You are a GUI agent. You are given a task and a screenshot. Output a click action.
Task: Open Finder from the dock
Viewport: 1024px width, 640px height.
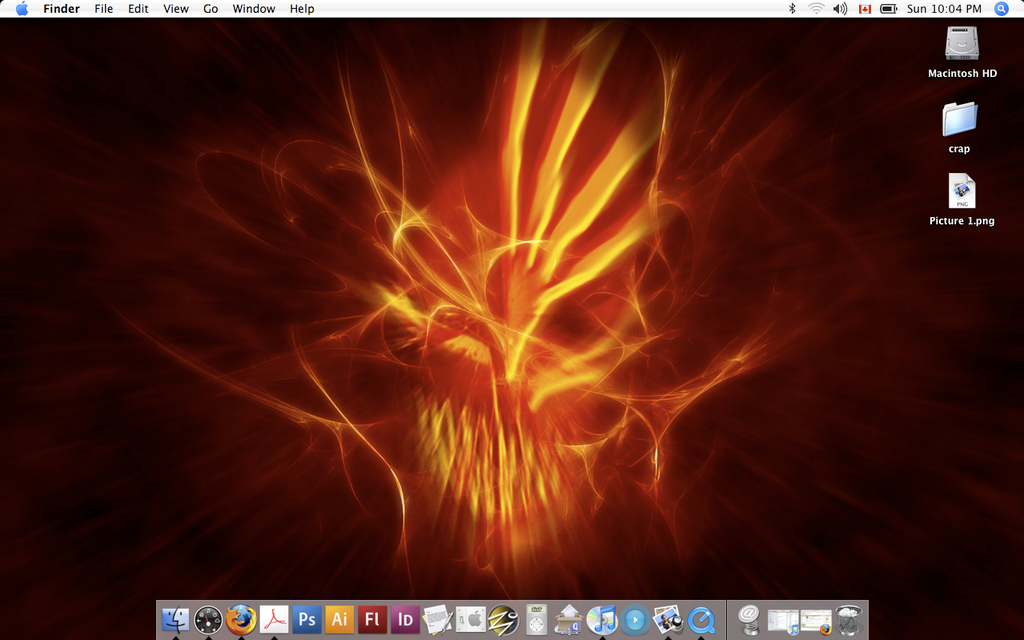[175, 620]
